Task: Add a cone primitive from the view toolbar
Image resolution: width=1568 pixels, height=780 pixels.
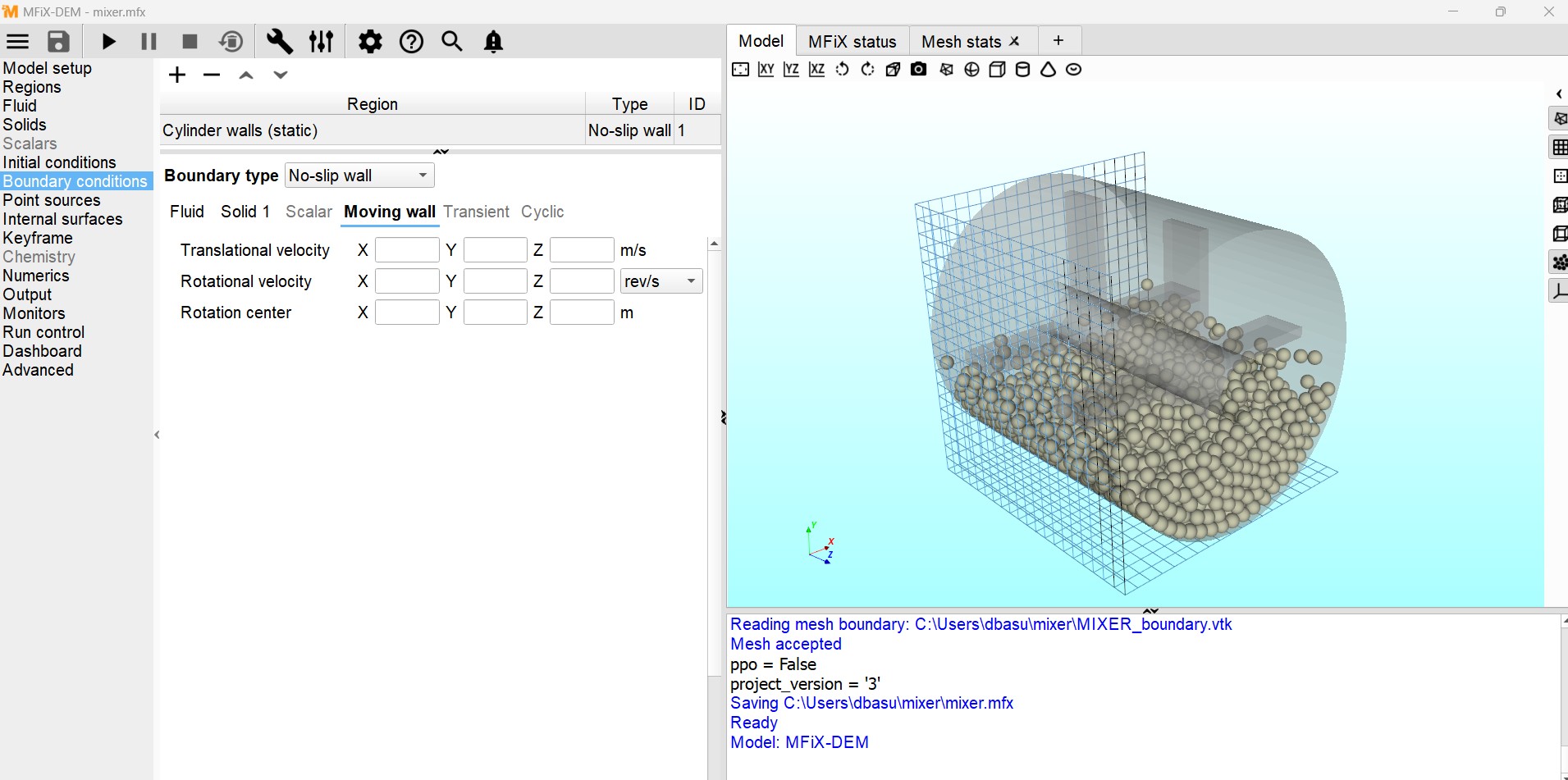Action: coord(1048,70)
